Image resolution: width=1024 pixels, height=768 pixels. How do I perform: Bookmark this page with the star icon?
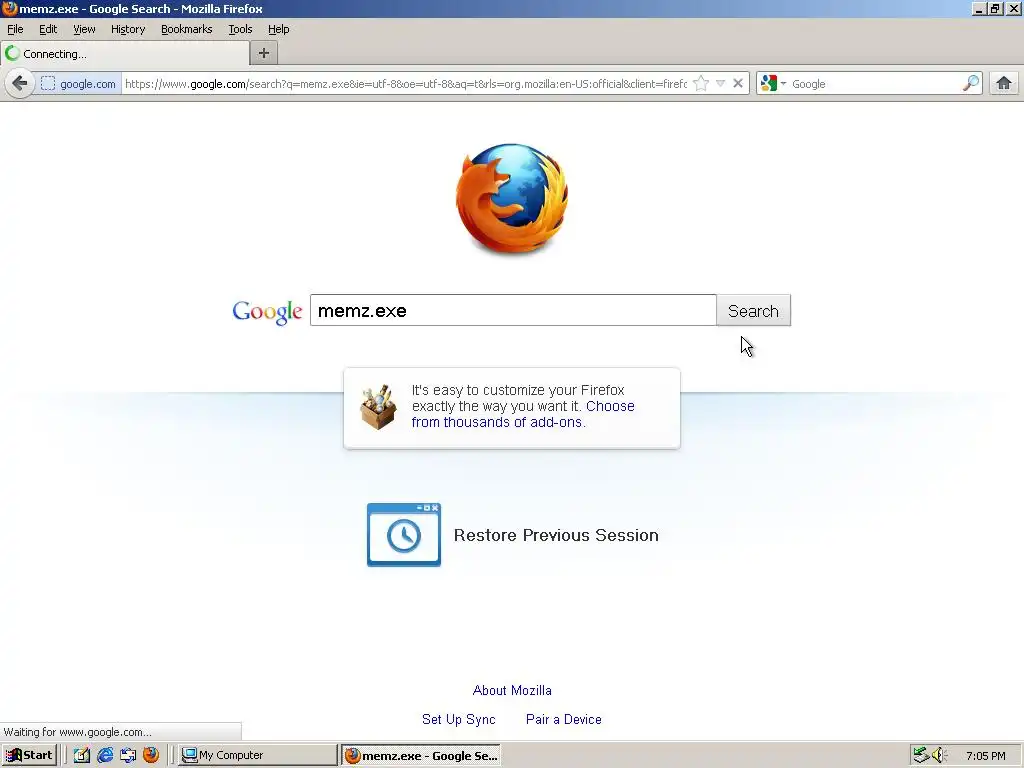(701, 84)
